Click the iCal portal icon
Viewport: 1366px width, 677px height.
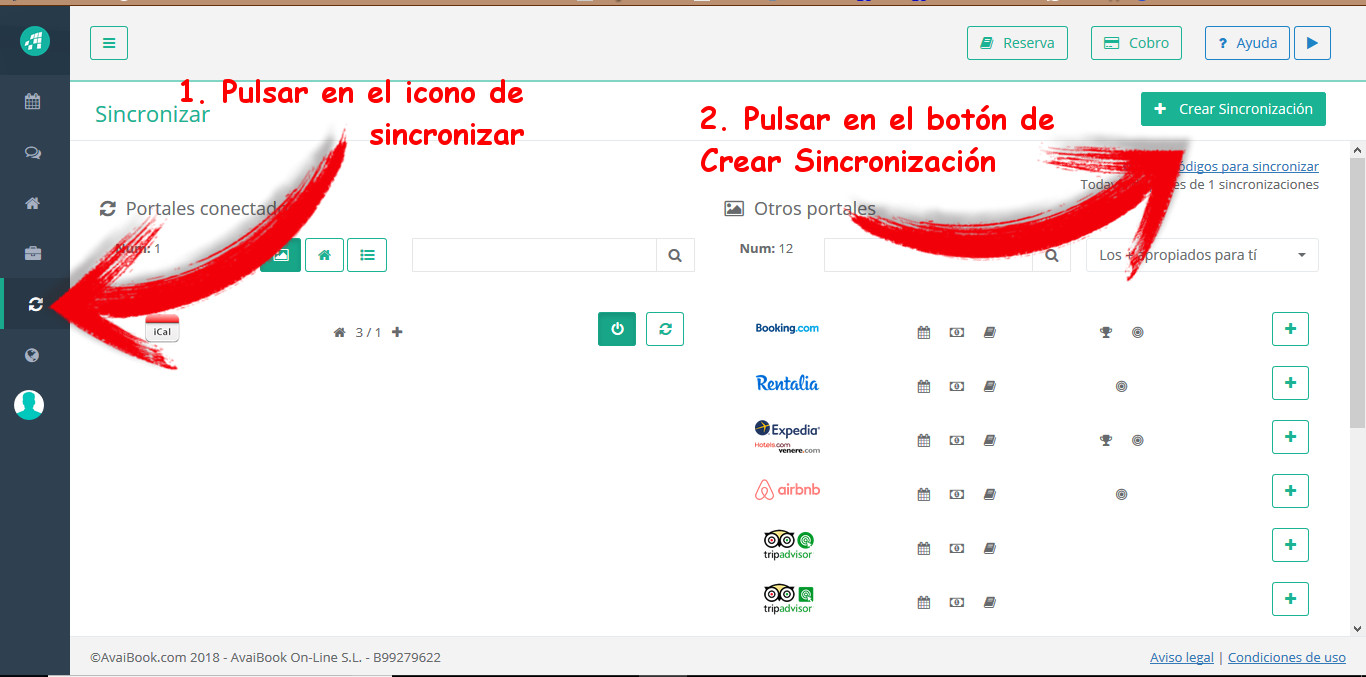tap(162, 328)
